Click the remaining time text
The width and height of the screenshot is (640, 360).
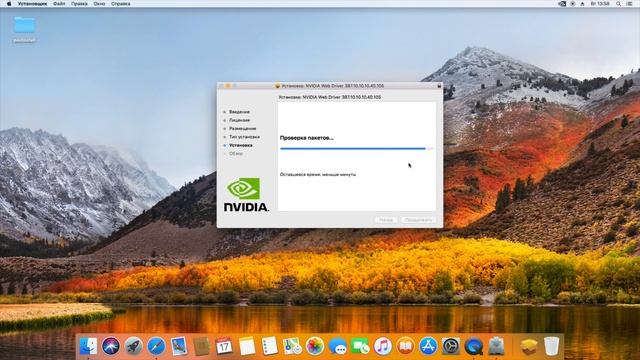[318, 174]
